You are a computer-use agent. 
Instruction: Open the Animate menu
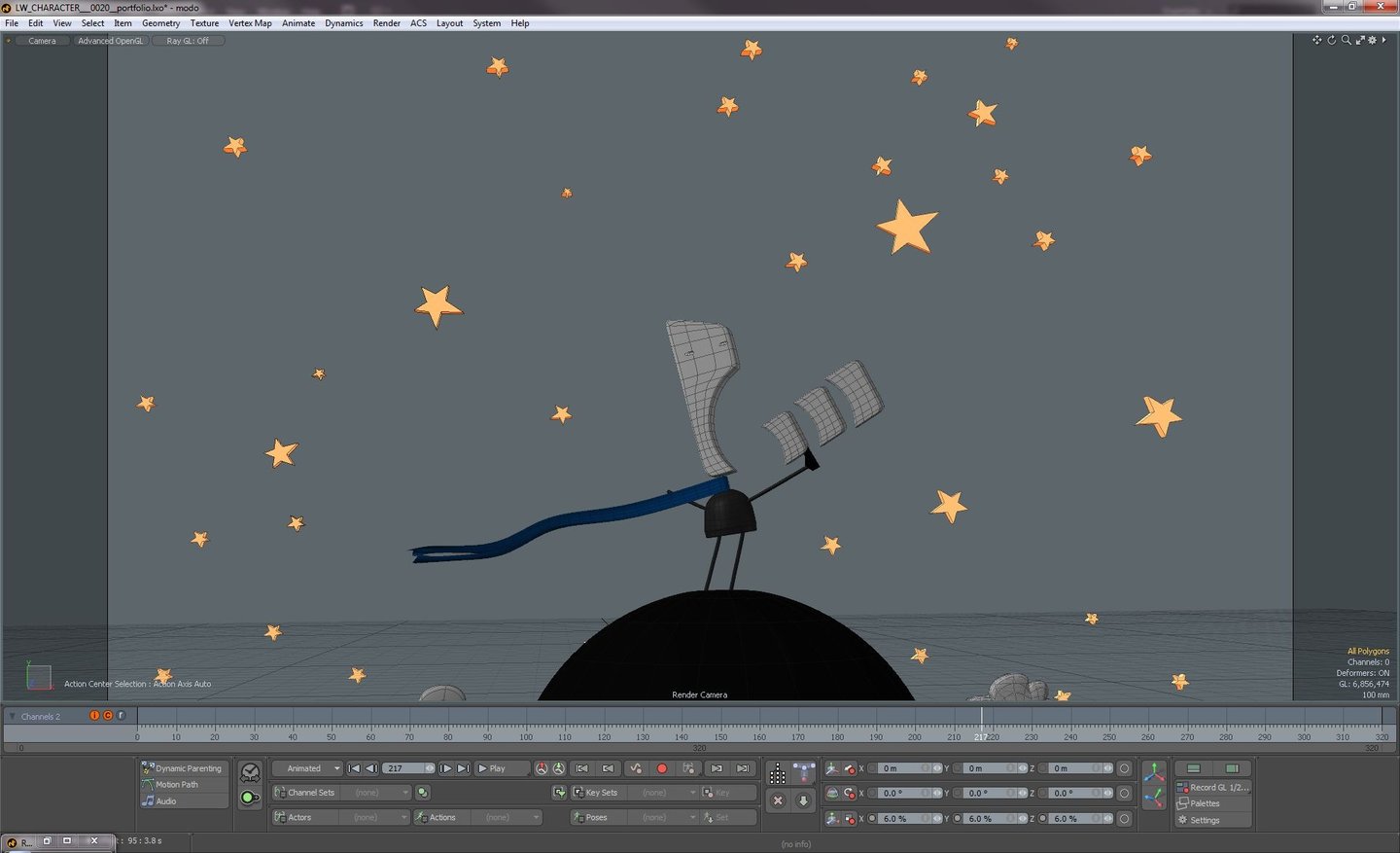[x=298, y=23]
